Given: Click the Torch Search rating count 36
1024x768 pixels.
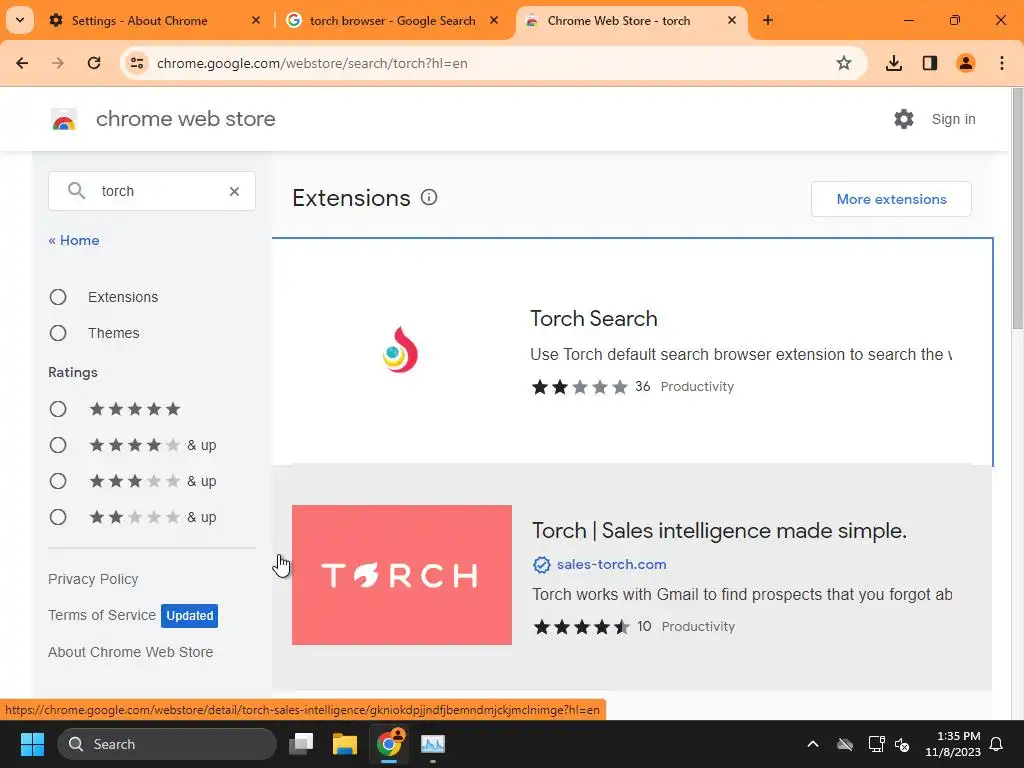Looking at the screenshot, I should click(x=643, y=386).
